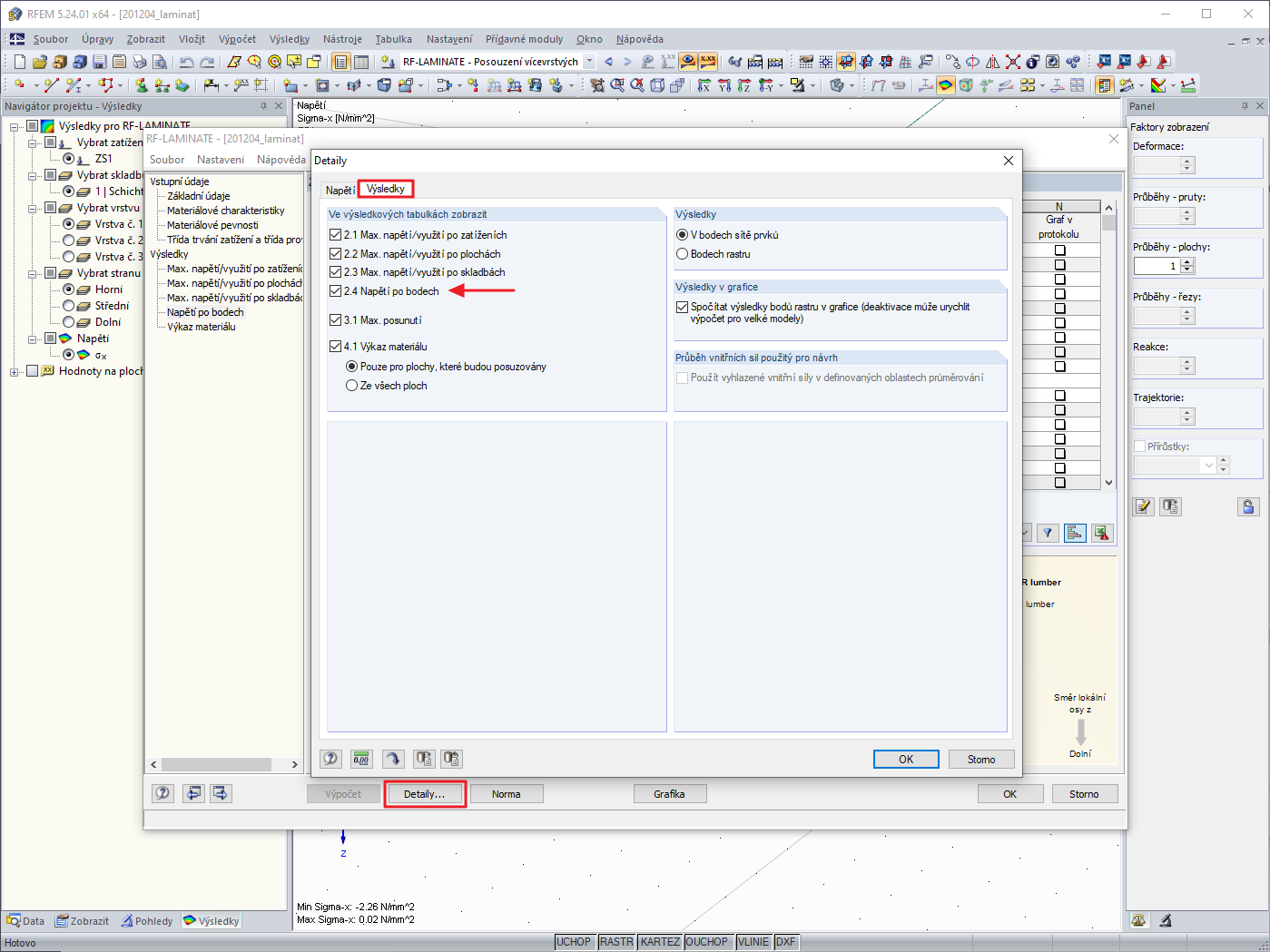The image size is (1270, 952).
Task: Toggle '3.1 Max. posunutí' checkbox
Action: 336,320
